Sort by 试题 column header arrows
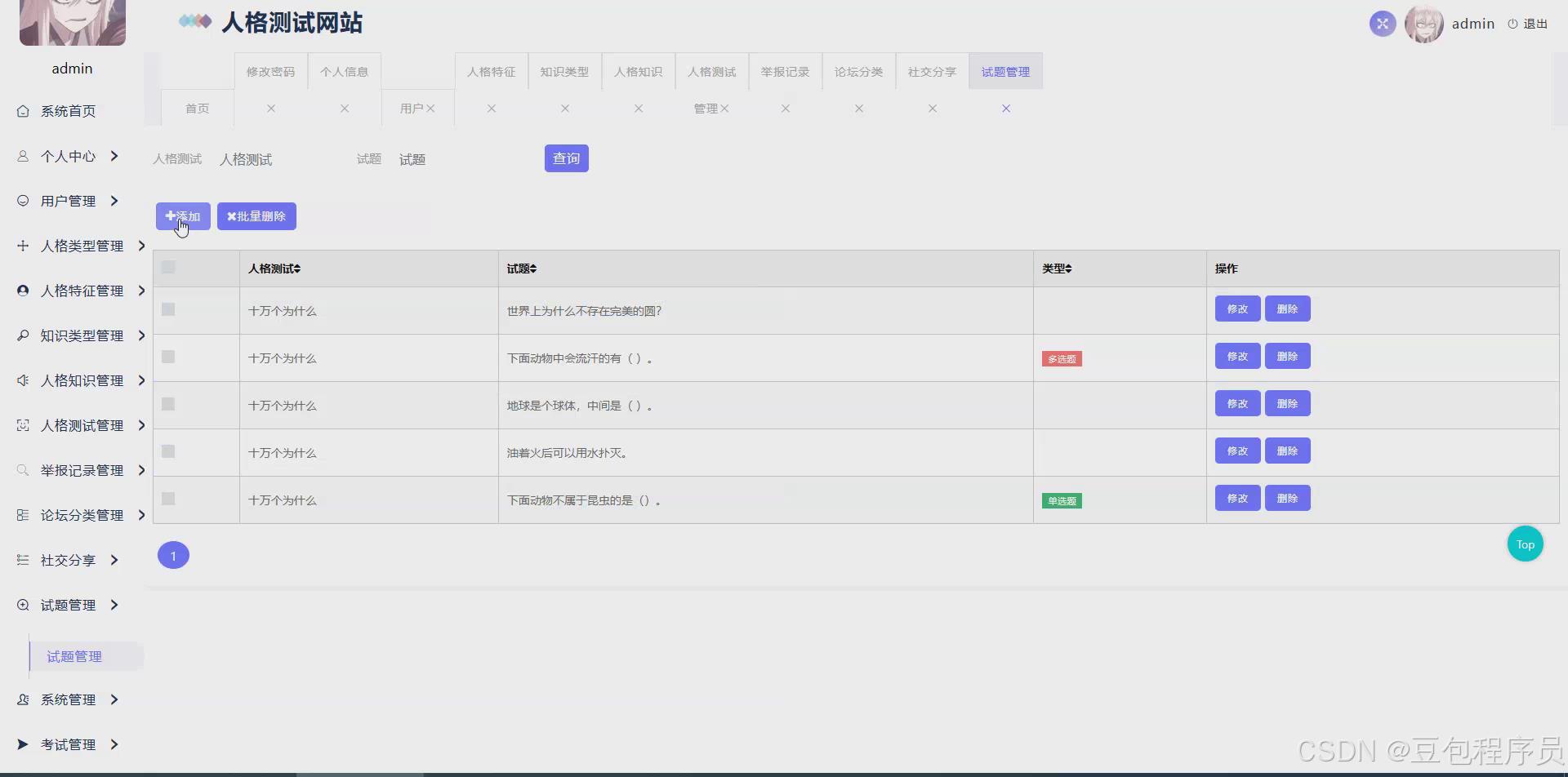The image size is (1568, 777). click(x=533, y=269)
